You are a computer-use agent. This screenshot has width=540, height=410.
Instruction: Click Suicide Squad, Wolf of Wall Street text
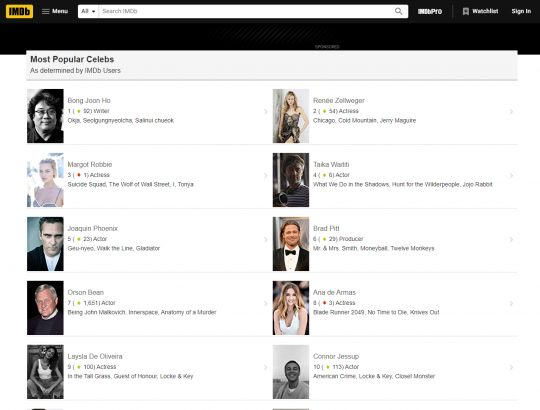pos(131,185)
